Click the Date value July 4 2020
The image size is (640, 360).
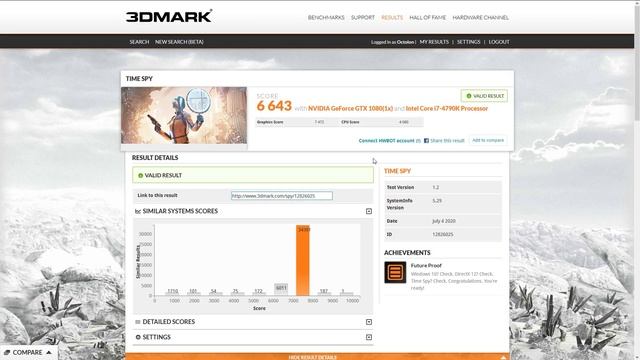tap(444, 221)
